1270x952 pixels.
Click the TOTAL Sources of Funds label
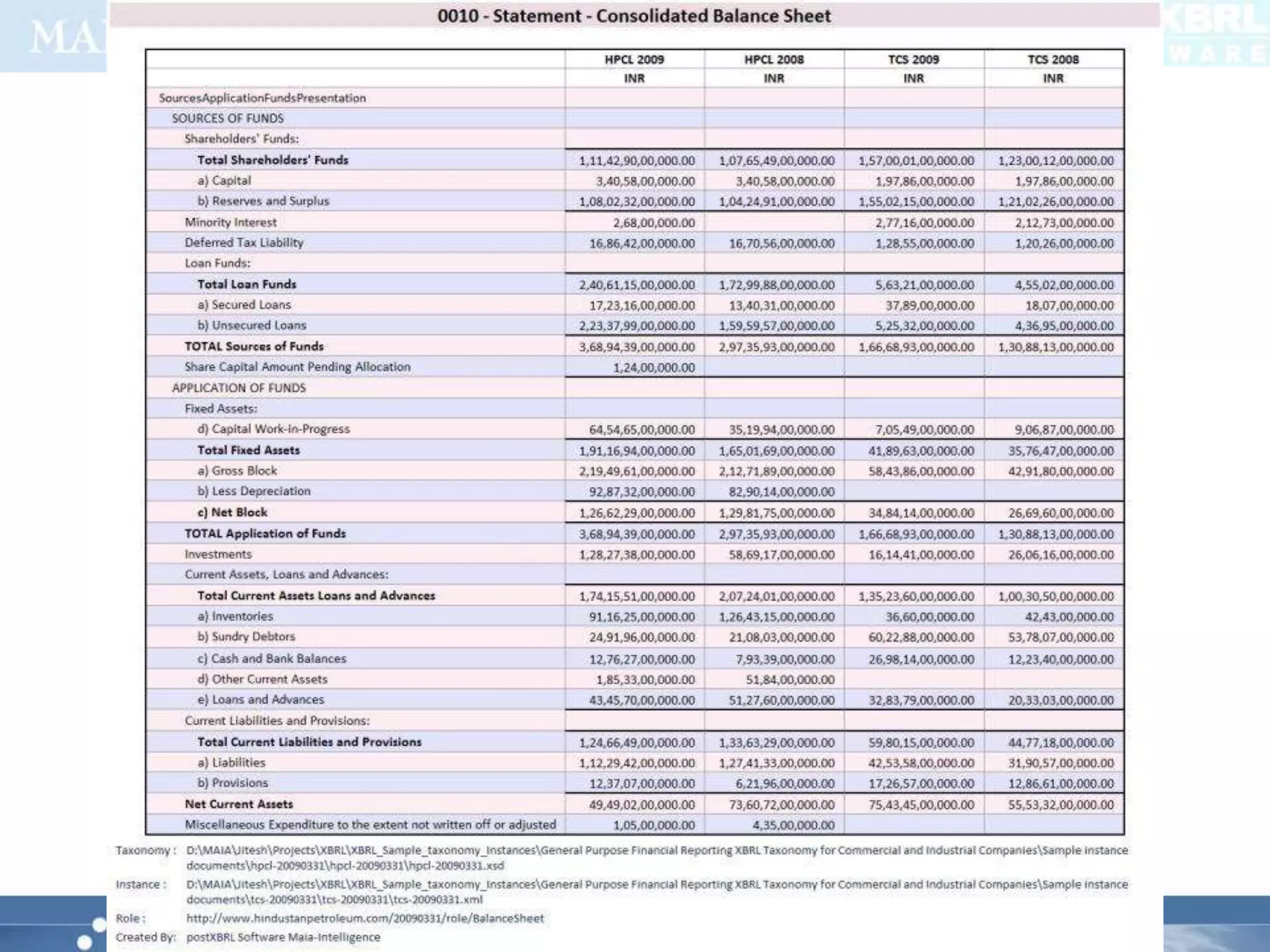(254, 346)
